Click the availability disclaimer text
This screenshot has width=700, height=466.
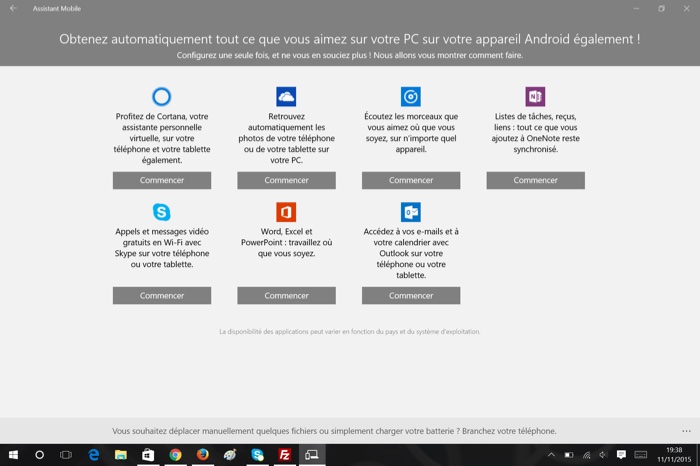350,332
